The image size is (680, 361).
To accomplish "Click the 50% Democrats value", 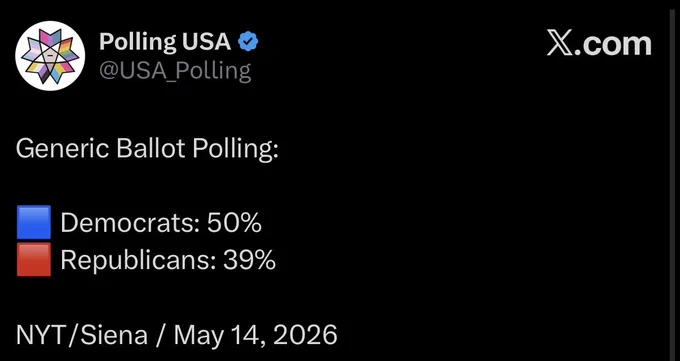I will [x=234, y=223].
